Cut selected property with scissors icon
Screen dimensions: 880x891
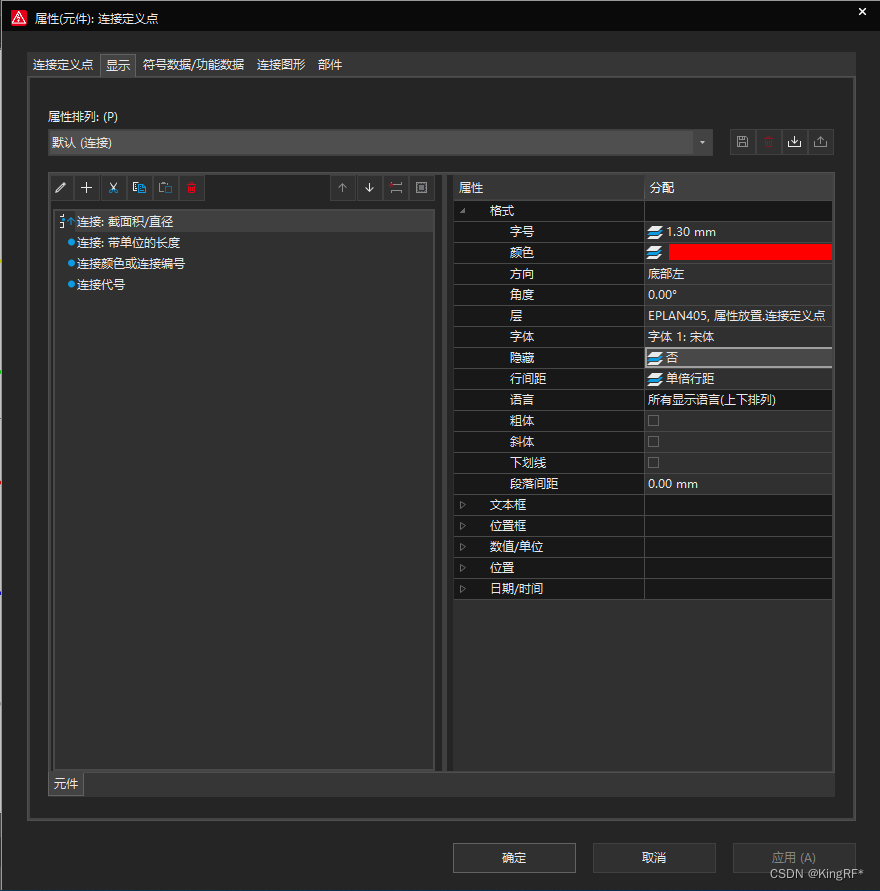point(113,188)
